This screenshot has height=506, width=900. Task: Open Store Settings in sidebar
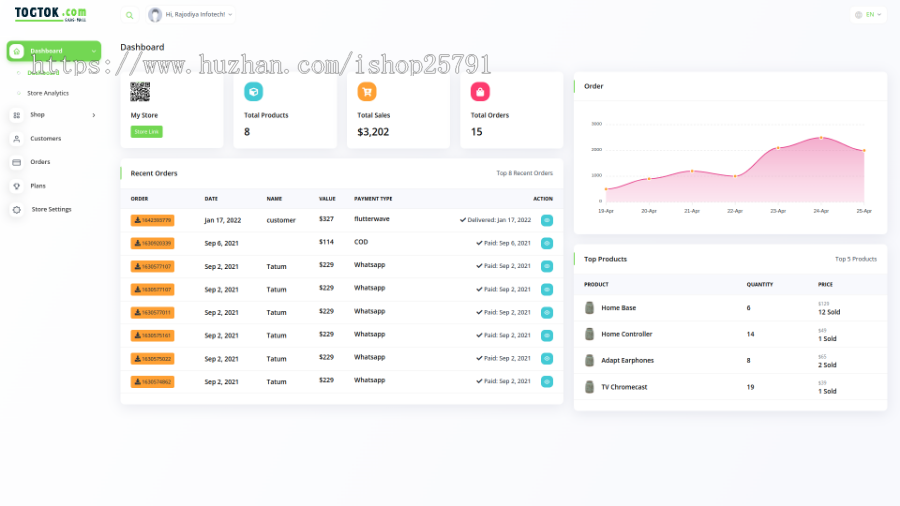[x=52, y=209]
